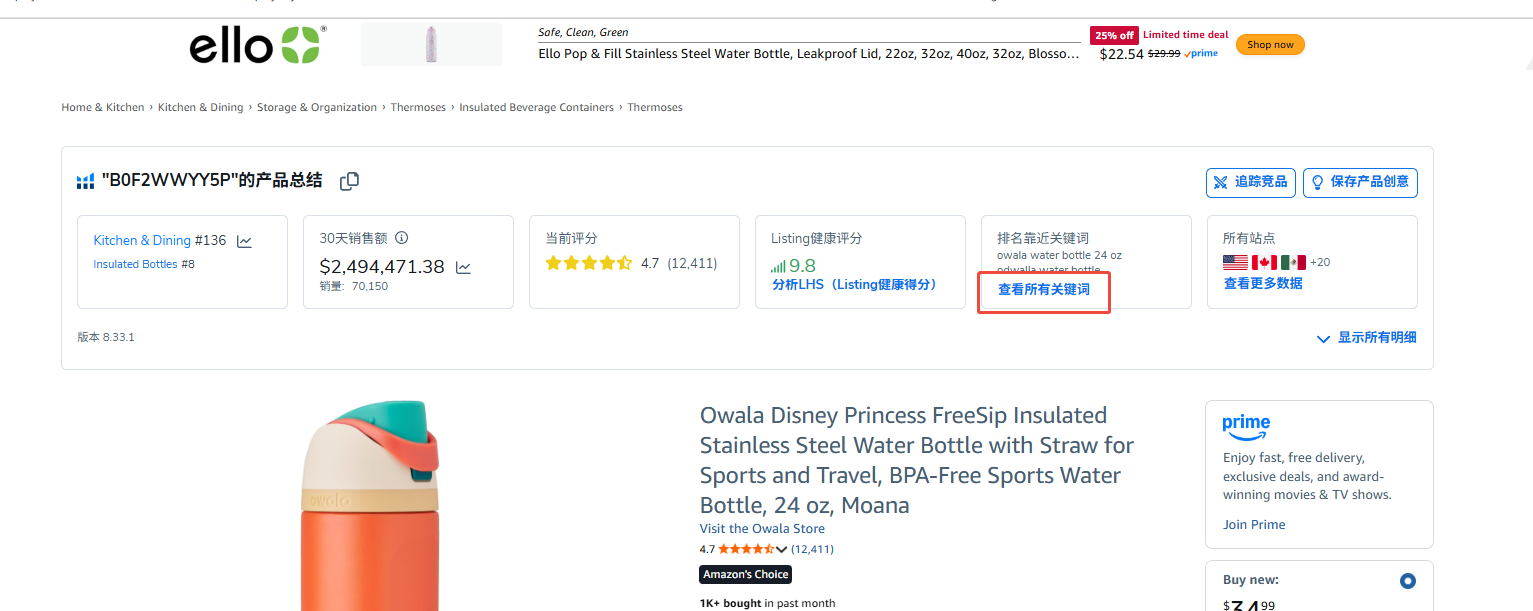Click the ello brand logo in the banner
Viewport: 1533px width, 611px height.
point(256,45)
